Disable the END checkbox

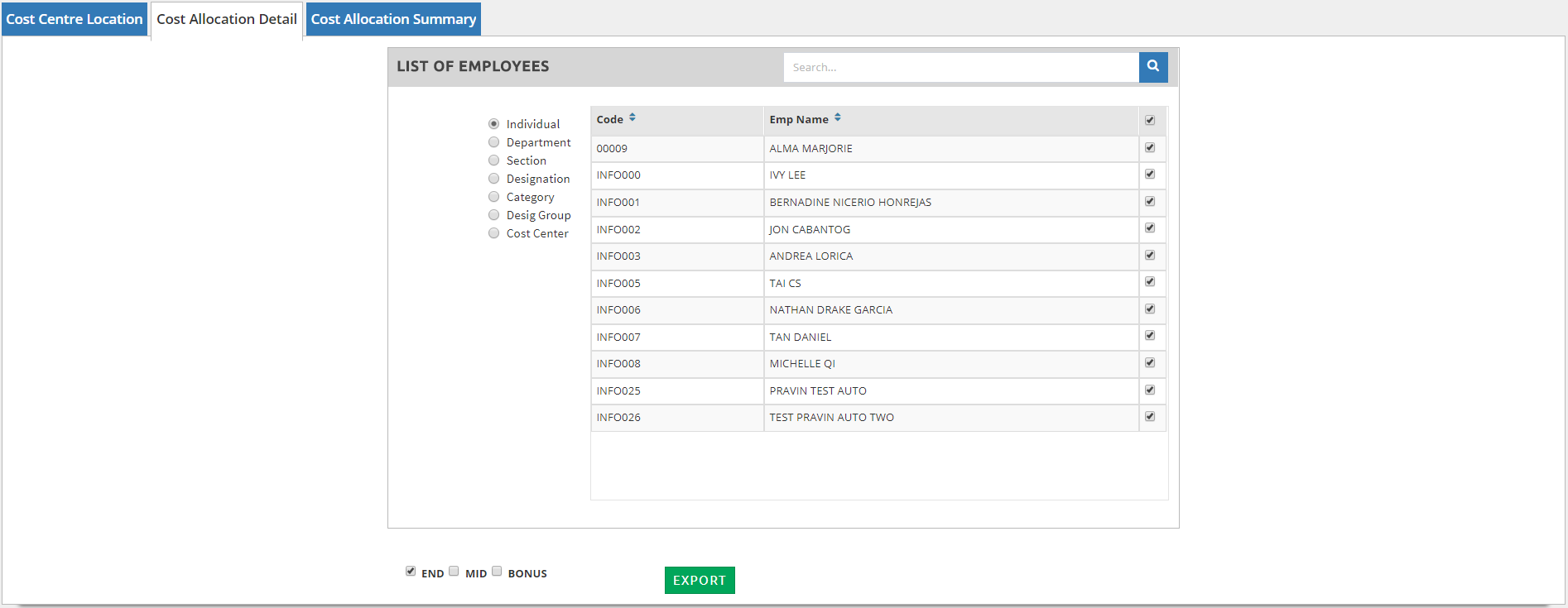(411, 571)
